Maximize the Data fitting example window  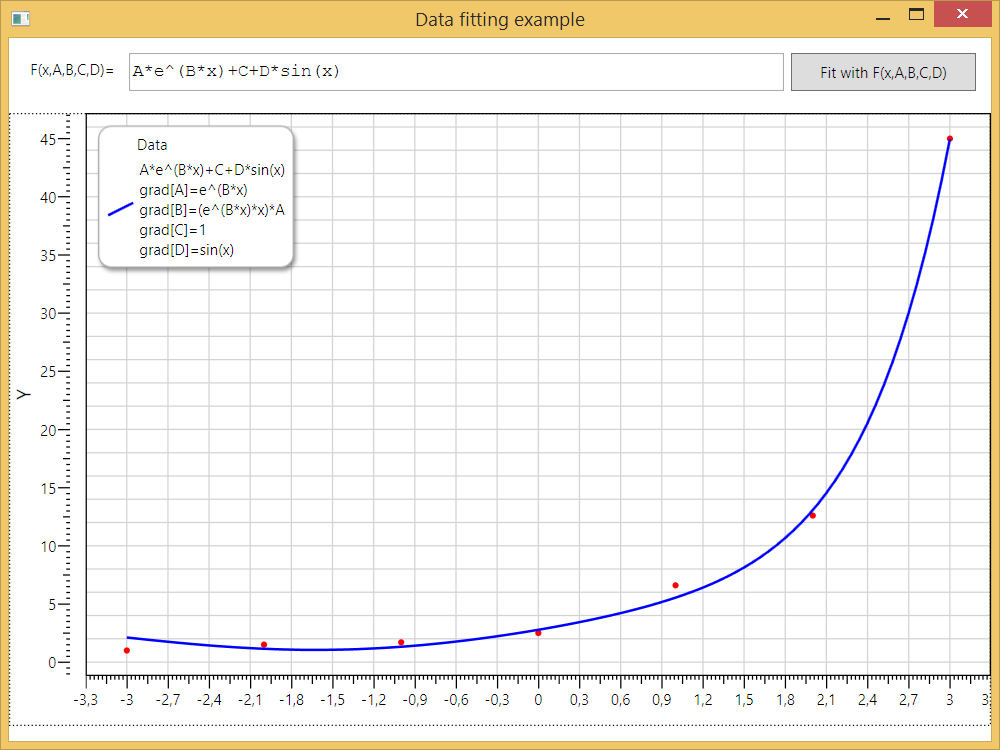915,15
